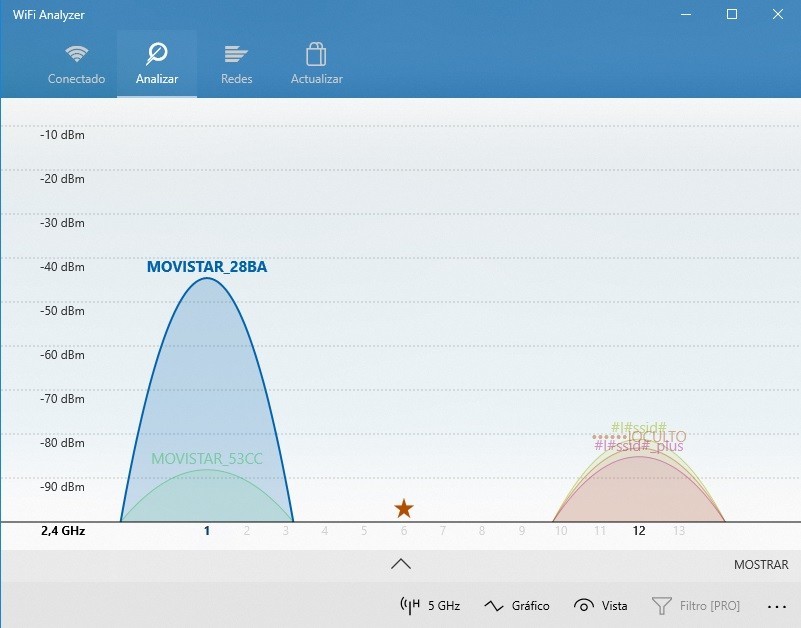Click the #!#ssid#_plus network label

click(639, 446)
